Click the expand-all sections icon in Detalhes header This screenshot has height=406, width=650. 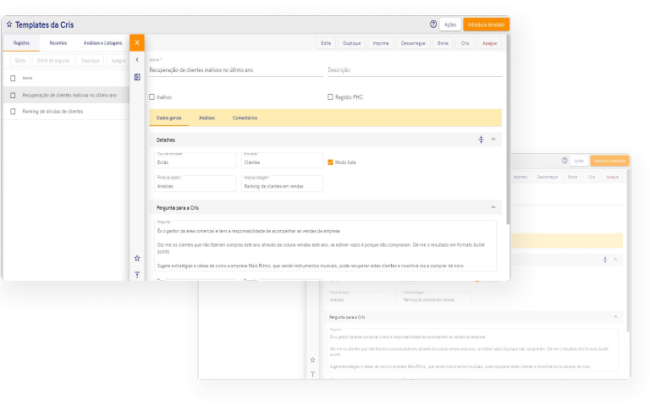tap(481, 139)
